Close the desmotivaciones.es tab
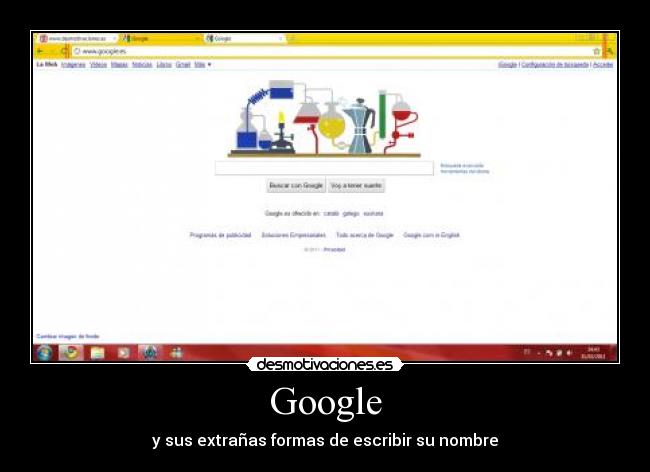 114,39
